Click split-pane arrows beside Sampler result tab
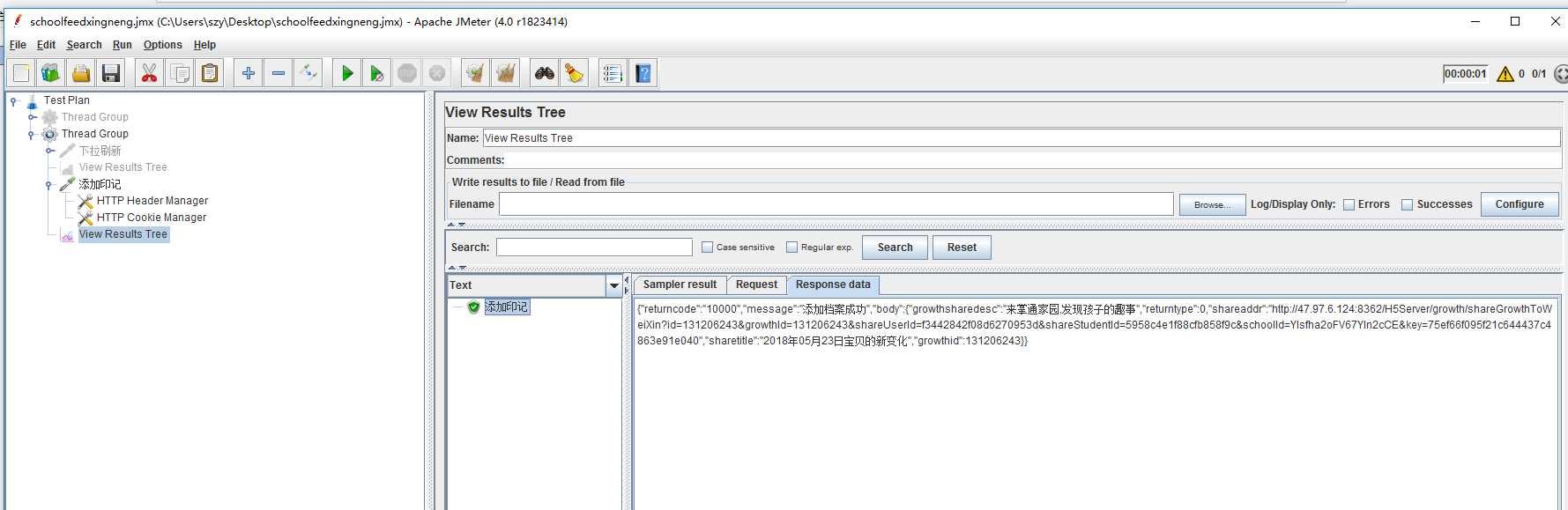This screenshot has width=1568, height=510. [x=627, y=285]
